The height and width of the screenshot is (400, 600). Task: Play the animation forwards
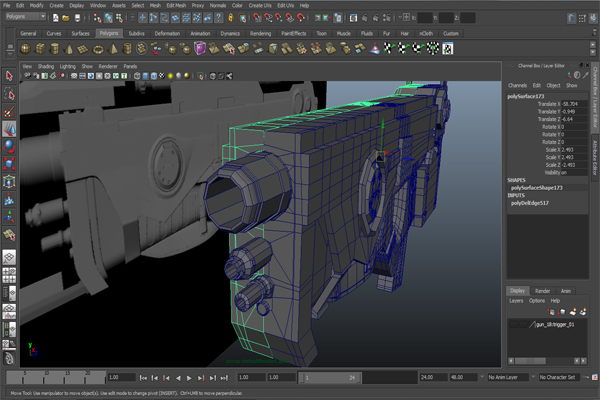[189, 378]
